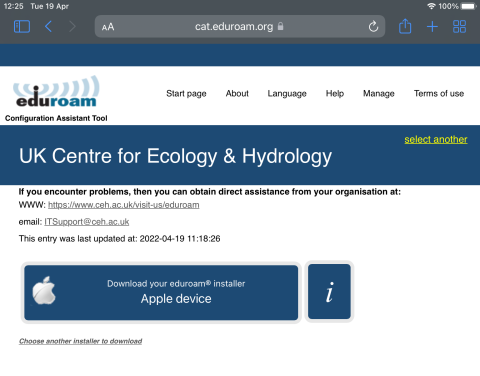480x376 pixels.
Task: Tap the 12:25 clock in status bar
Action: coord(13,6)
